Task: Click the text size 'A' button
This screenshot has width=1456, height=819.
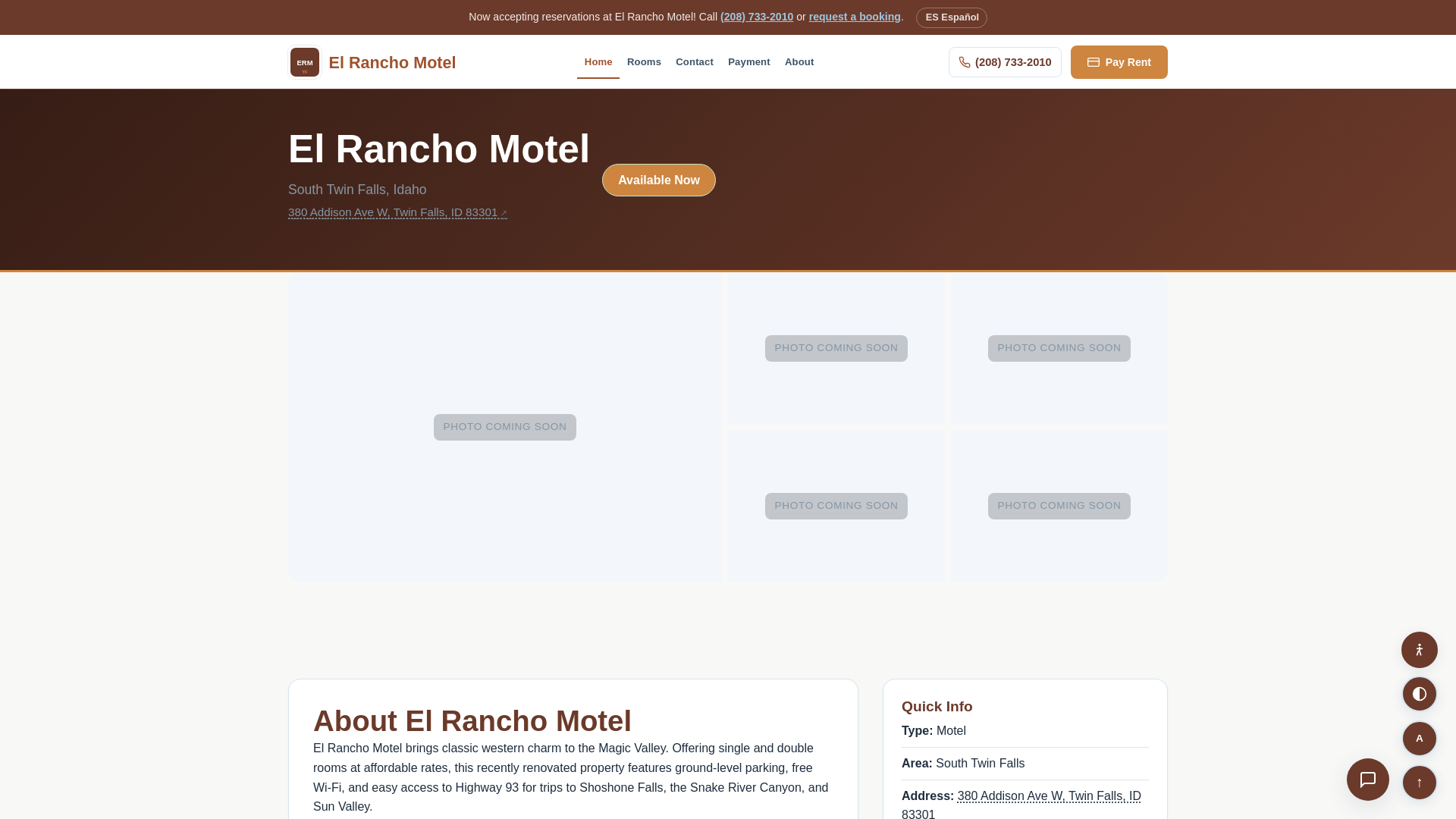Action: pos(1419,739)
